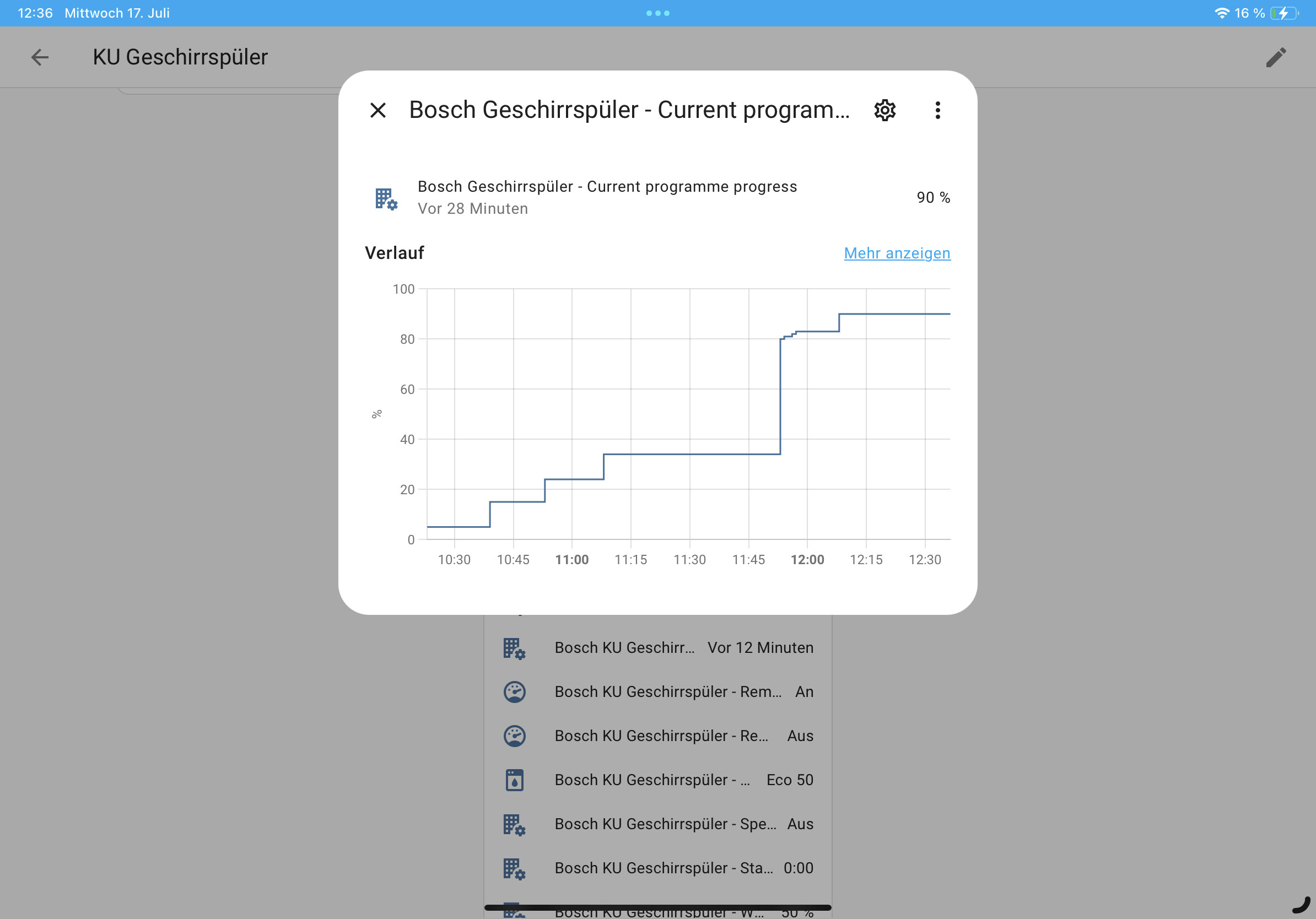Tap the battery indicator in status bar
1316x919 pixels.
(x=1283, y=13)
